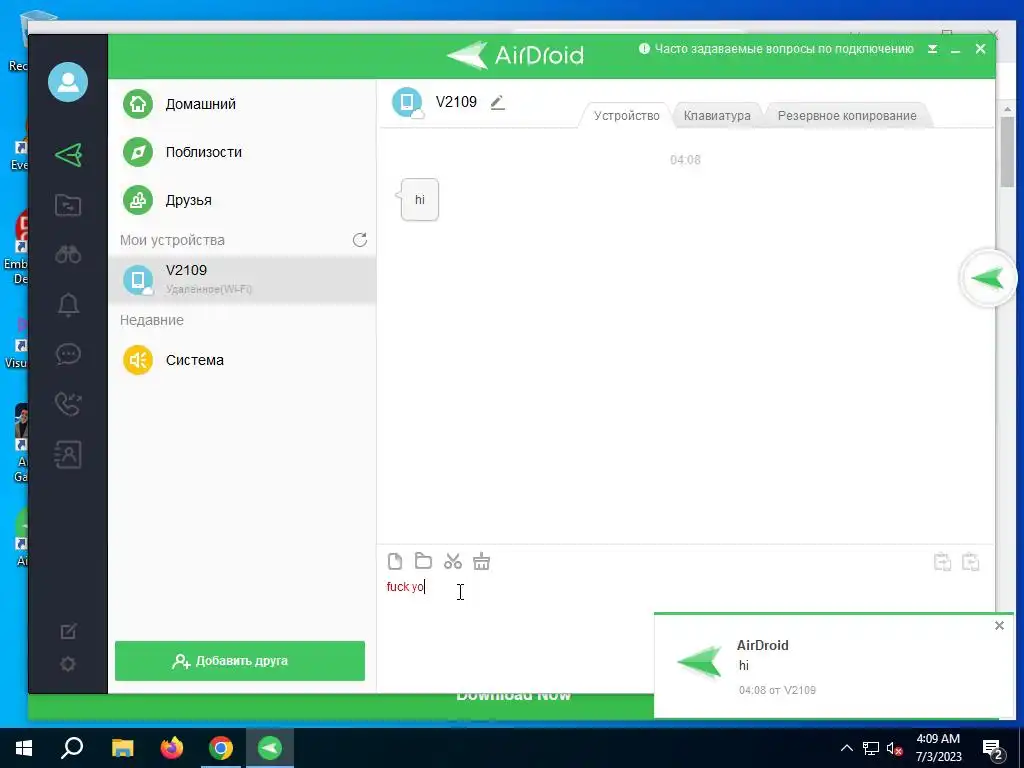Viewport: 1024px width, 768px height.
Task: Click the AirDroid taskbar icon
Action: pos(270,748)
